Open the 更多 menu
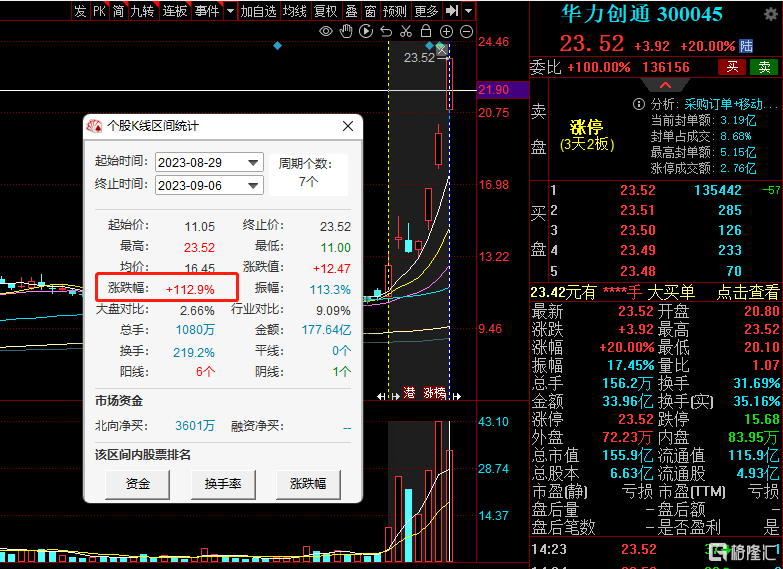 pos(426,10)
